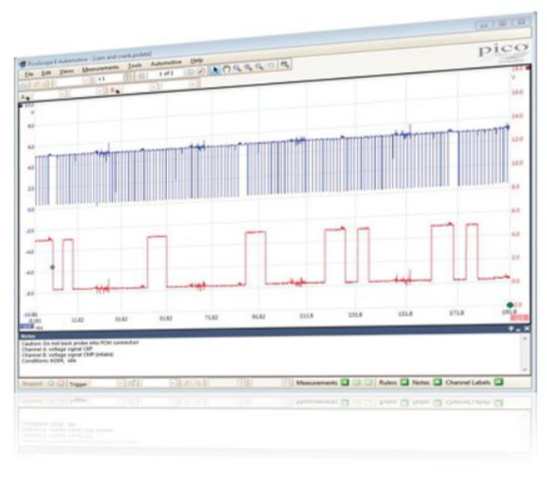Open the File menu
Screen dimensions: 547x477
point(29,75)
